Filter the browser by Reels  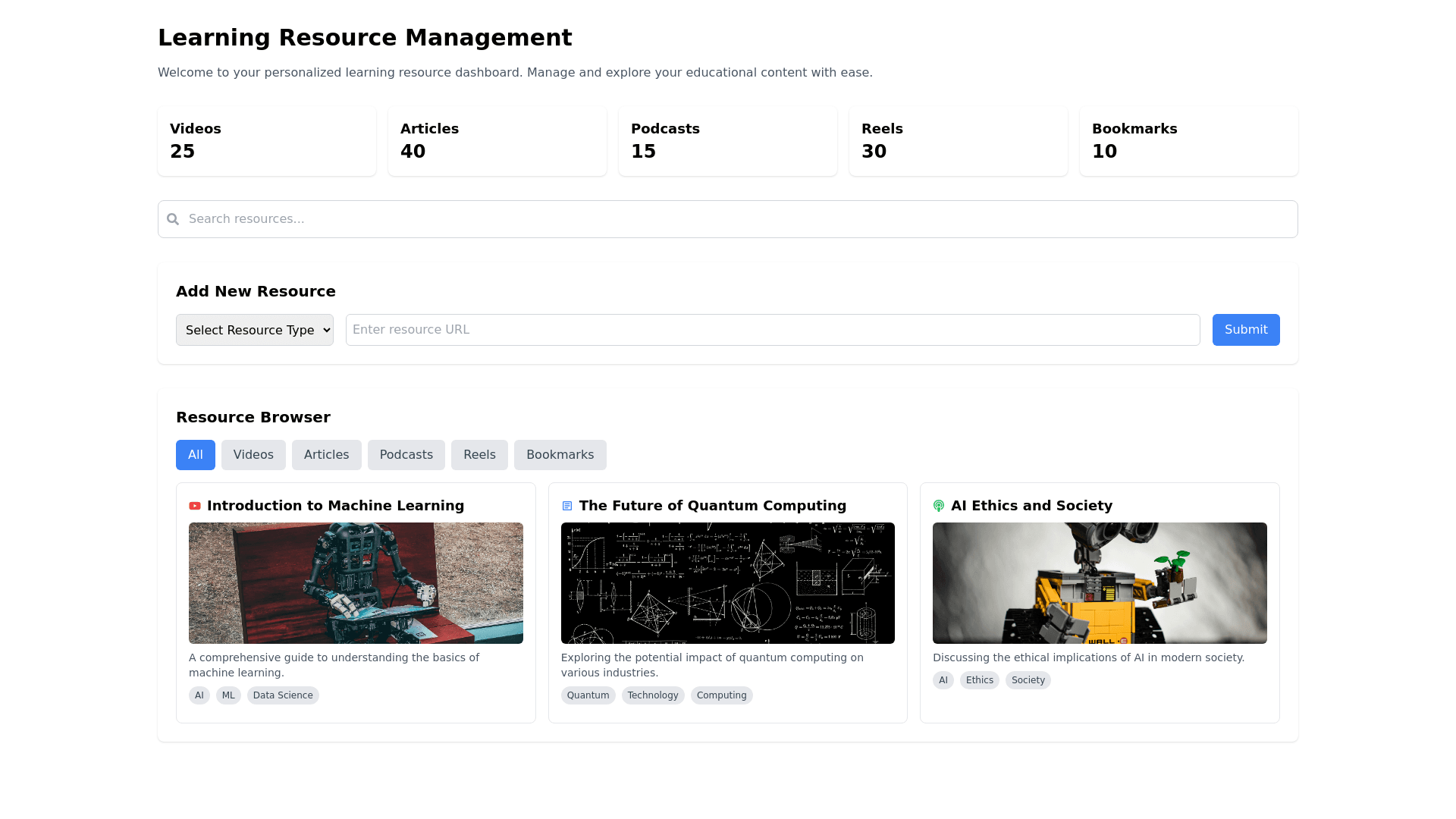click(479, 455)
